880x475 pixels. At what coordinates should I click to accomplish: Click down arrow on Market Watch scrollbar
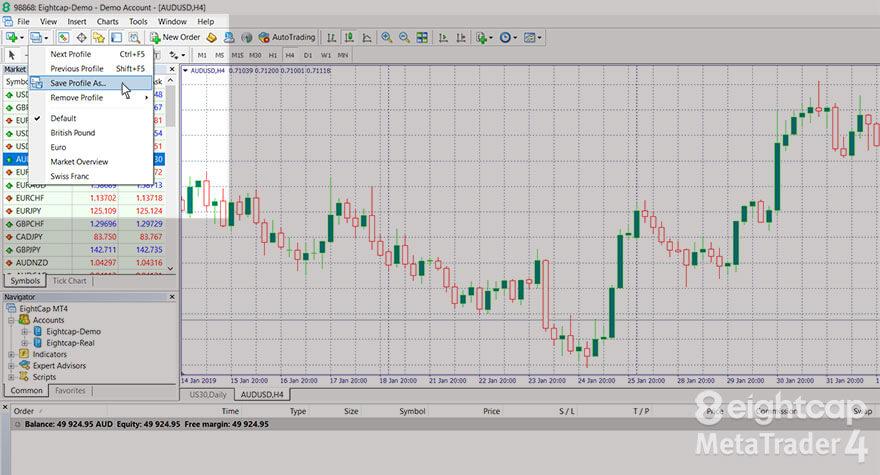click(x=170, y=269)
